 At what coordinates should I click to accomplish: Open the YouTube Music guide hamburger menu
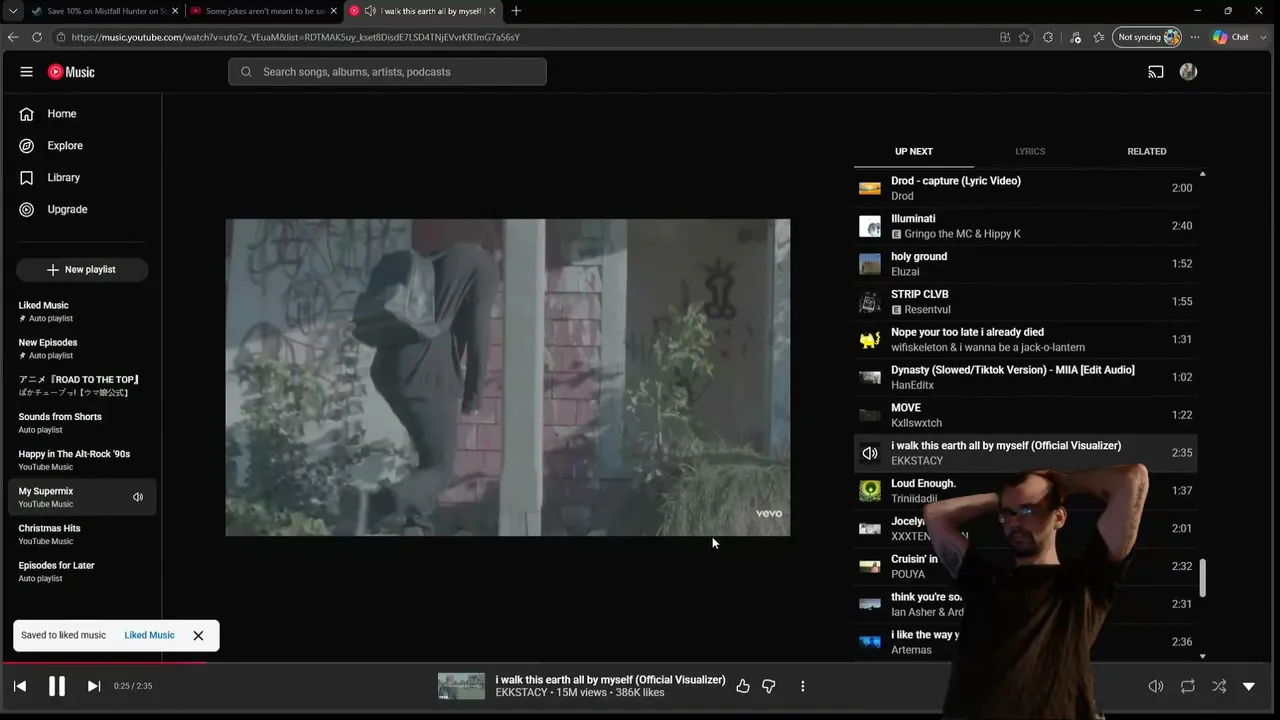[26, 72]
